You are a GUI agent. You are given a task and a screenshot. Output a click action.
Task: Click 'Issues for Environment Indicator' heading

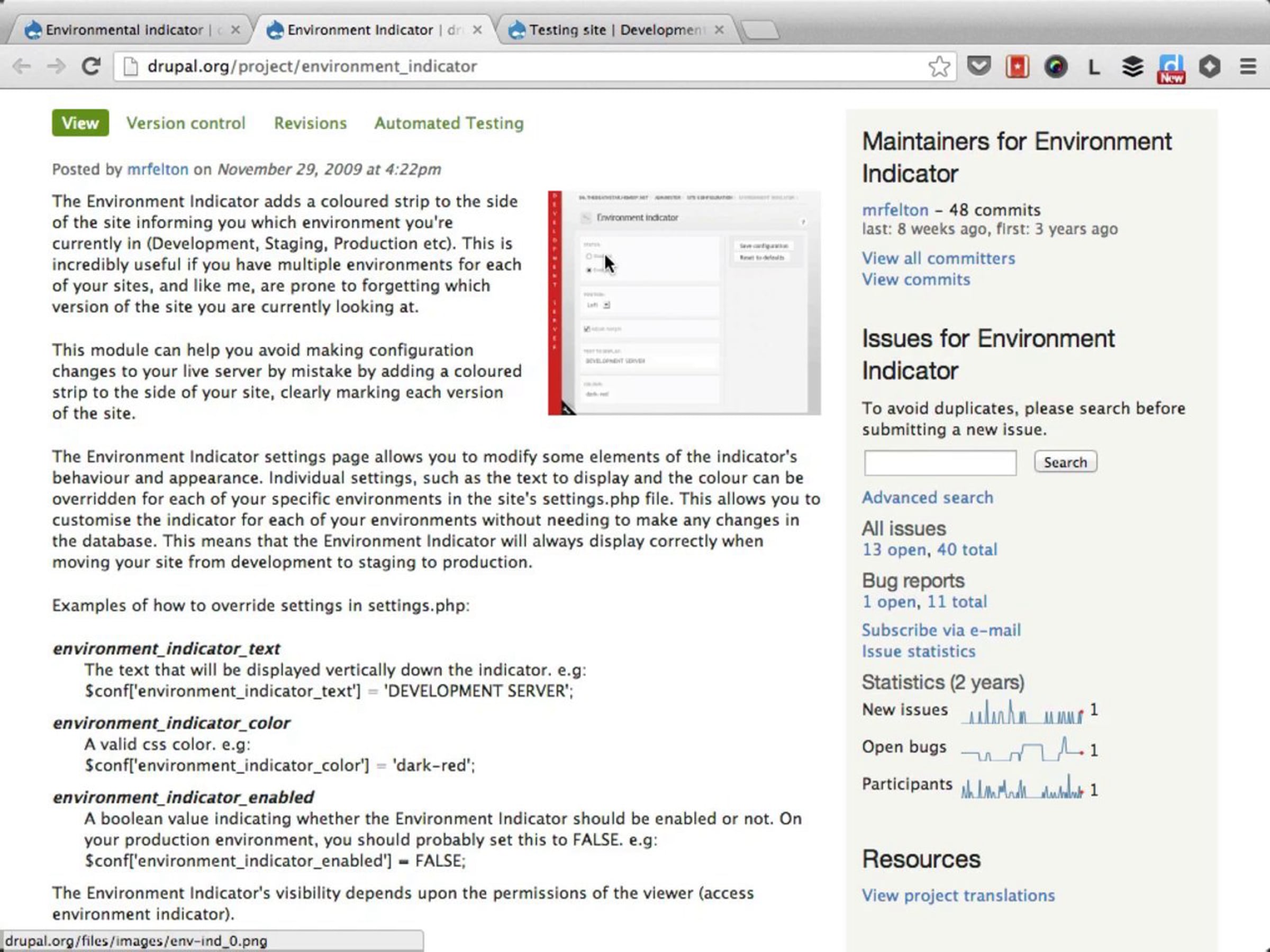click(988, 354)
